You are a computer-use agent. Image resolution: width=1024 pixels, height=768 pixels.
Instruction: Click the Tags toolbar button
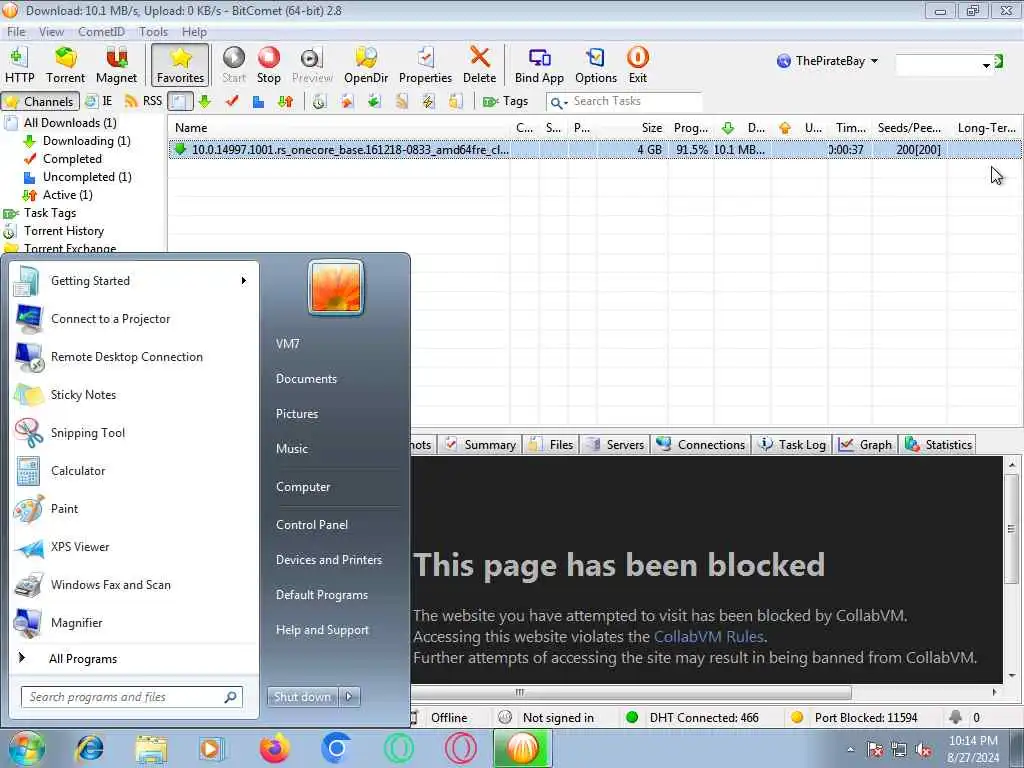(505, 101)
